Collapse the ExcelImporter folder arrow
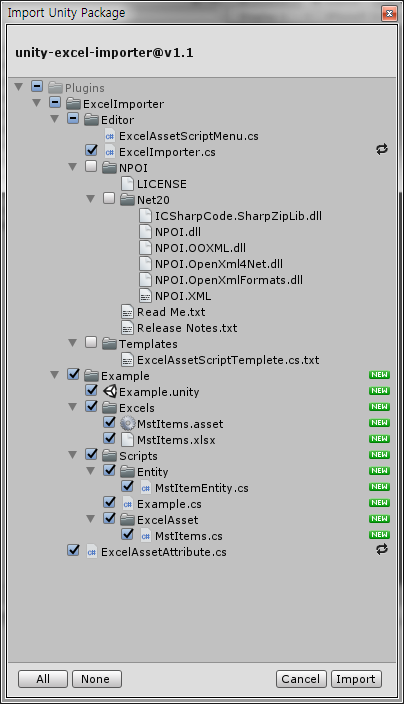Screen dimensions: 404x704 point(37,103)
